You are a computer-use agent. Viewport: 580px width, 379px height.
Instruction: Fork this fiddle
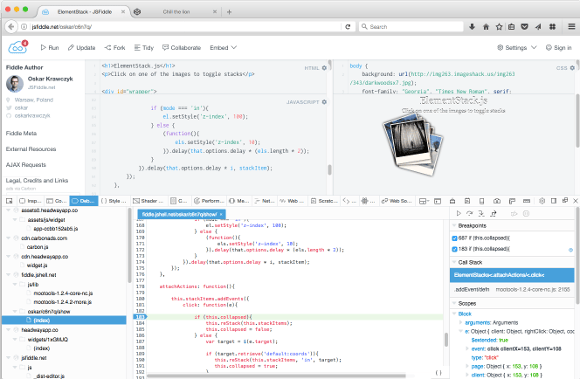[115, 48]
